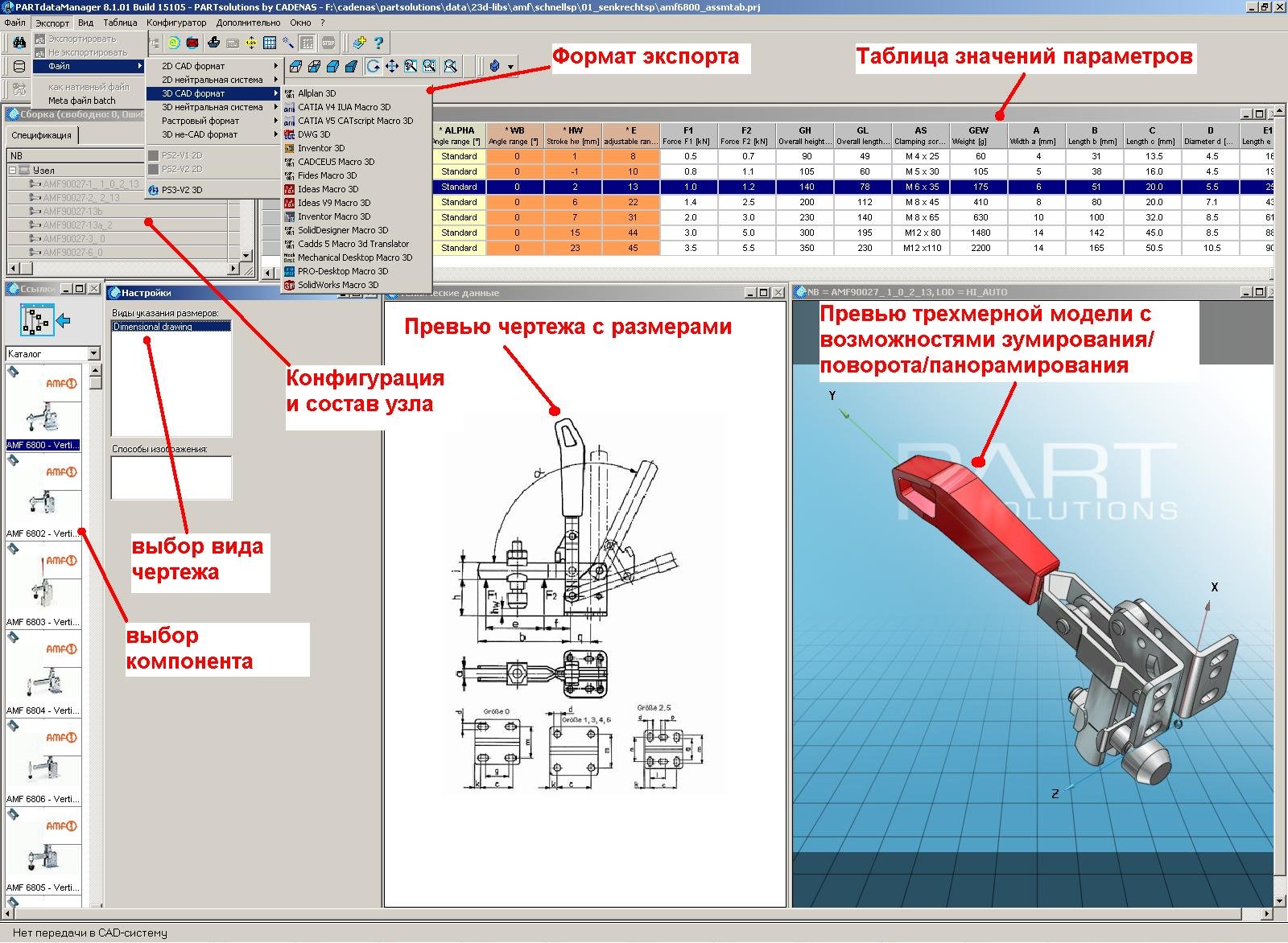Click the red envelope toolbar icon

[192, 43]
